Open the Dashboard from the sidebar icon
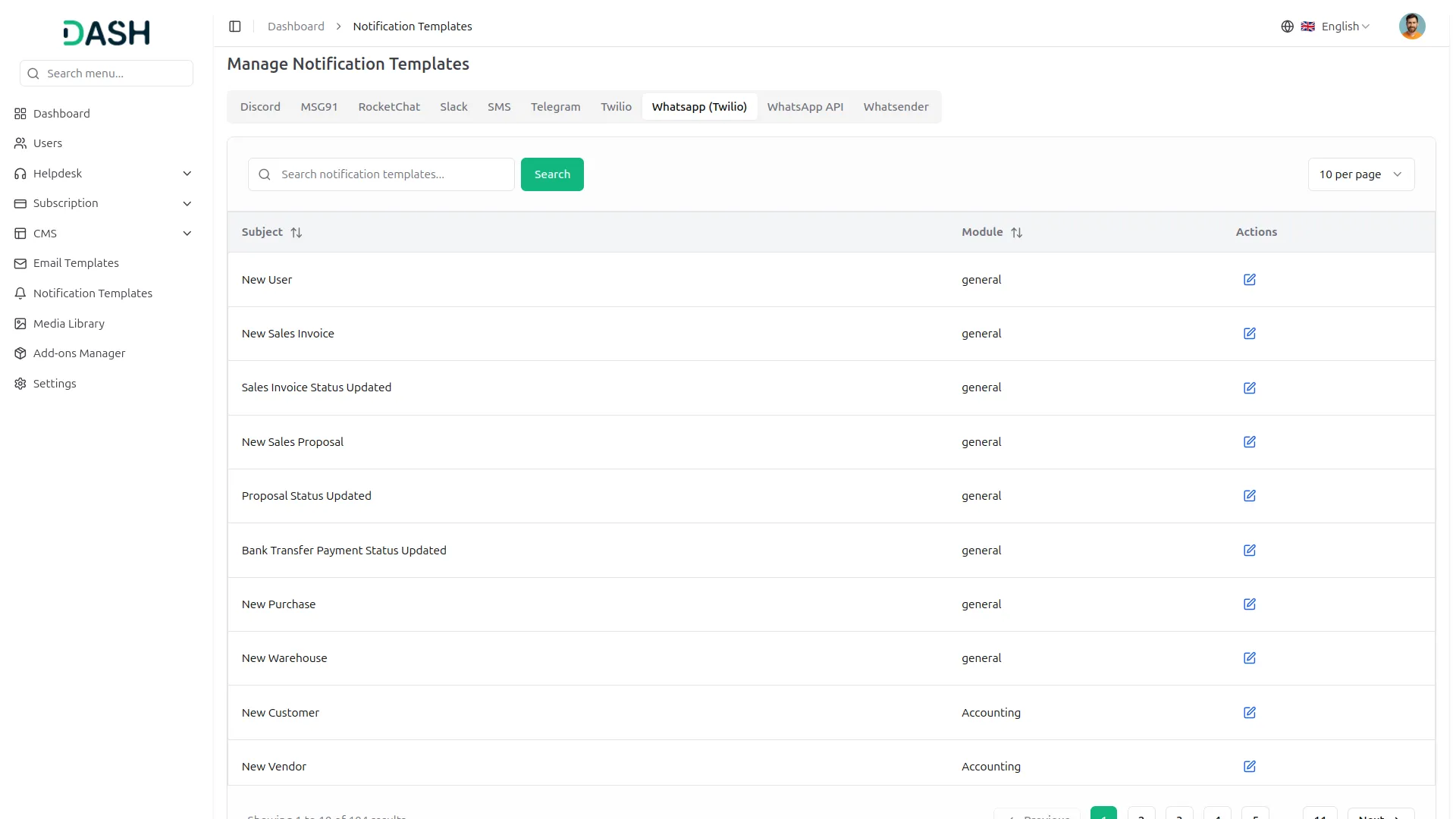The height and width of the screenshot is (819, 1456). point(20,113)
